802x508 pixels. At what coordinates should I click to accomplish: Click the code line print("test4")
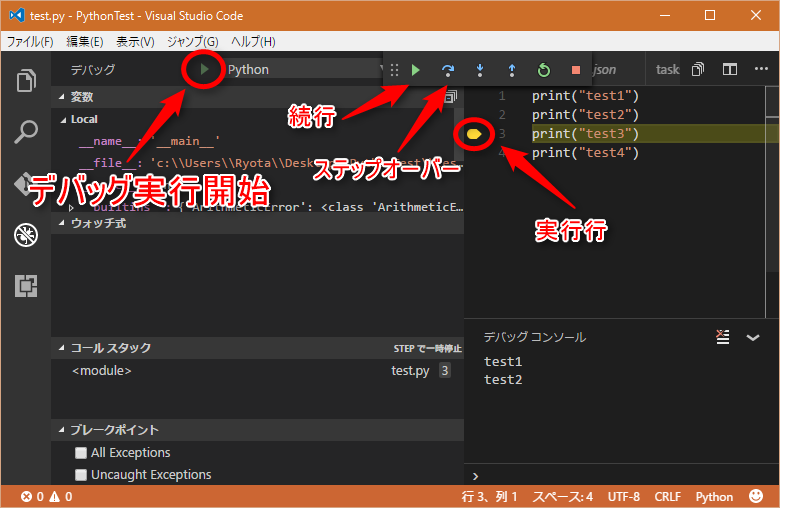[585, 152]
